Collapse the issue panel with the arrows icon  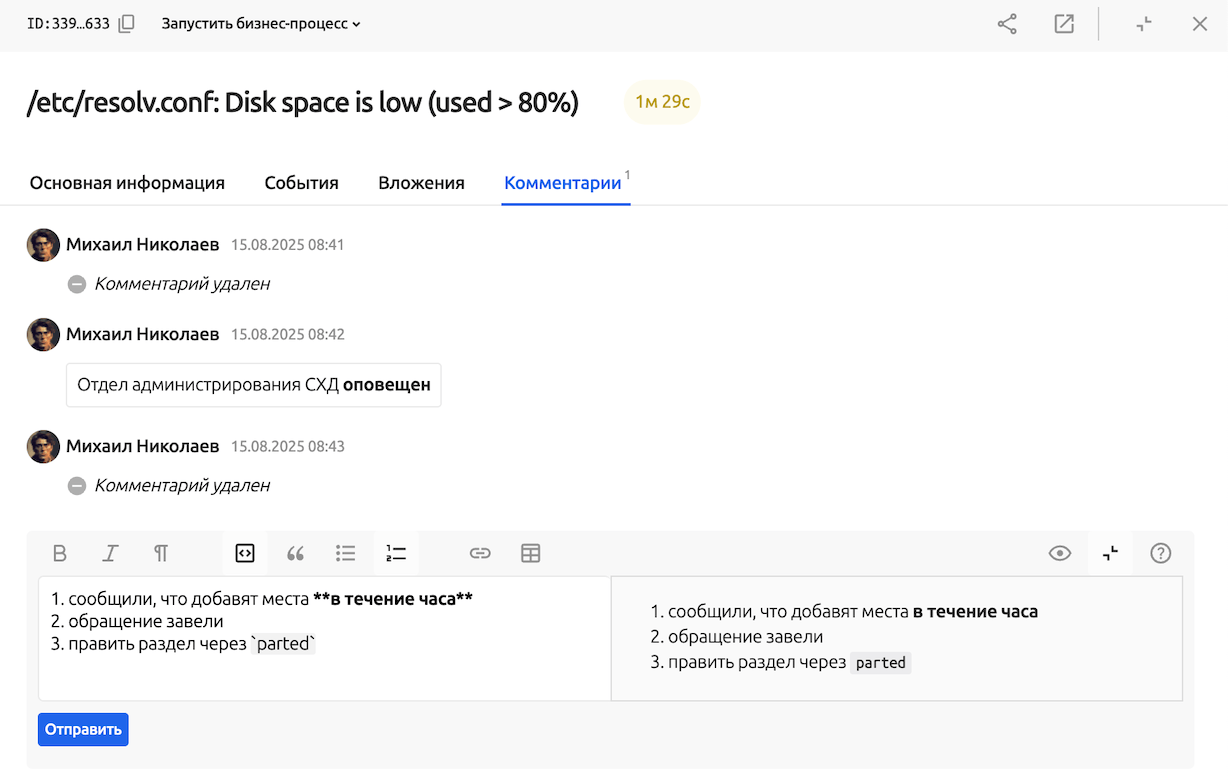click(1143, 23)
